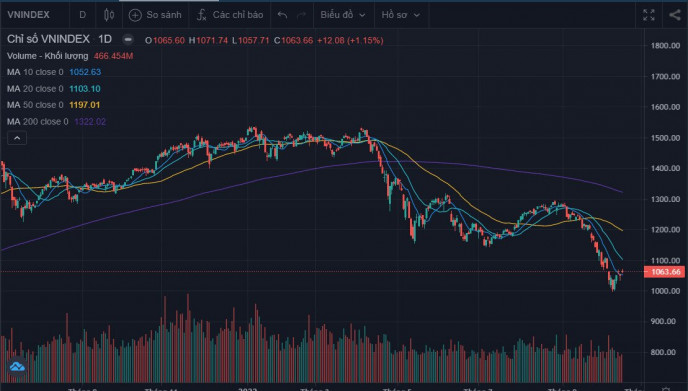Click the So sánh compare button
Viewport: 688px width, 391px height.
[155, 15]
